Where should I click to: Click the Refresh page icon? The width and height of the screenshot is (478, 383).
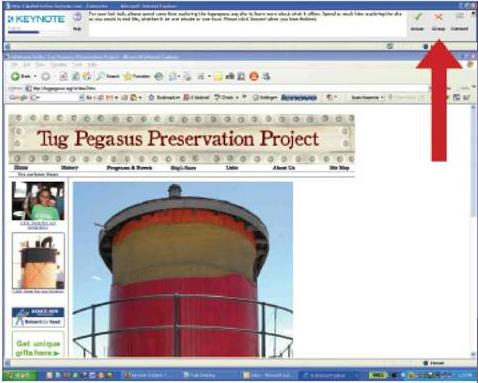point(76,76)
